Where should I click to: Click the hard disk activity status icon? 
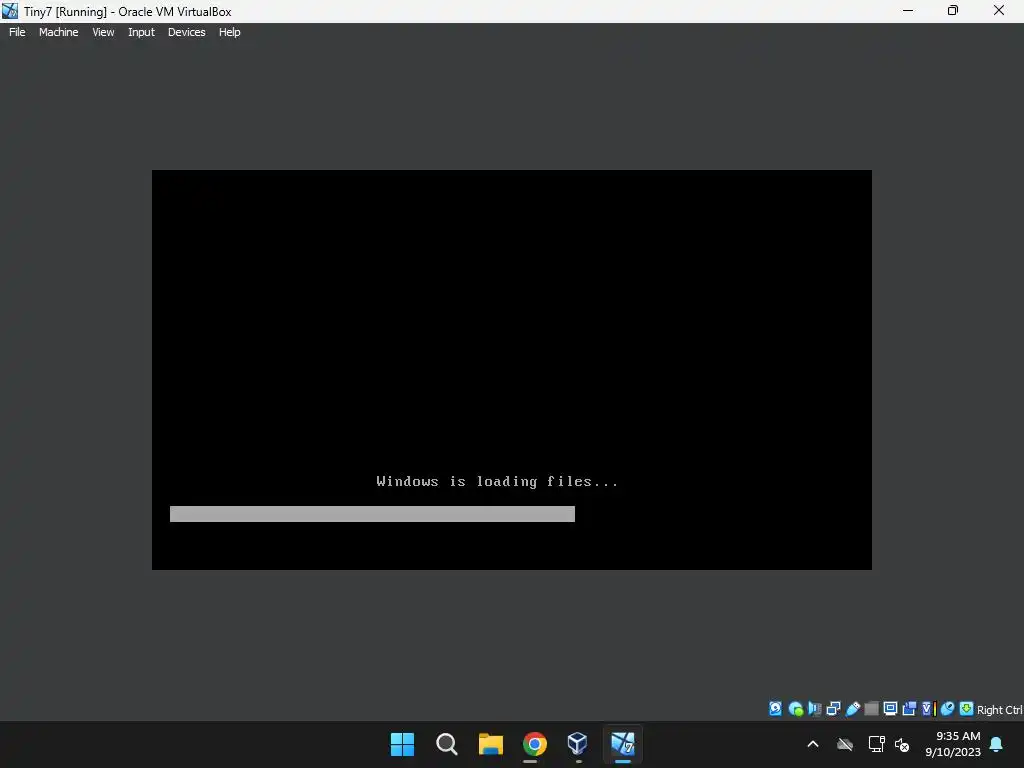(775, 709)
